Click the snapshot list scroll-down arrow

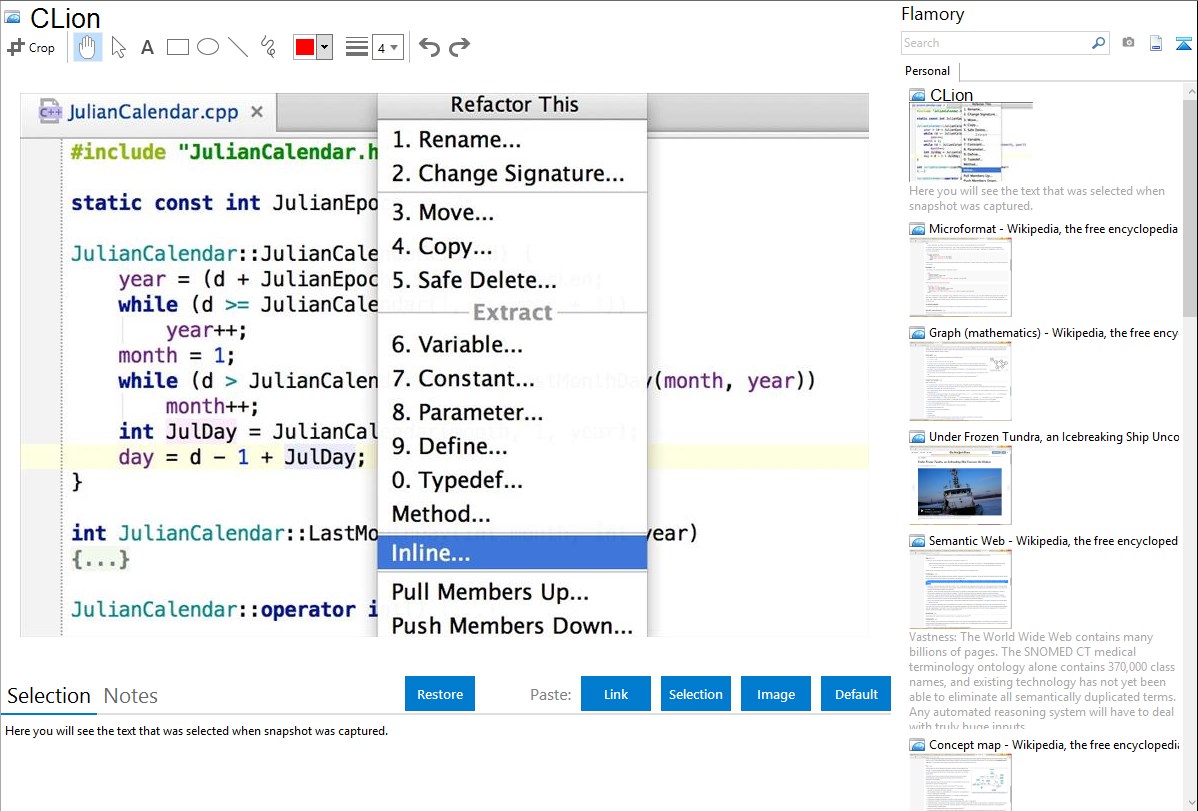pos(1191,803)
